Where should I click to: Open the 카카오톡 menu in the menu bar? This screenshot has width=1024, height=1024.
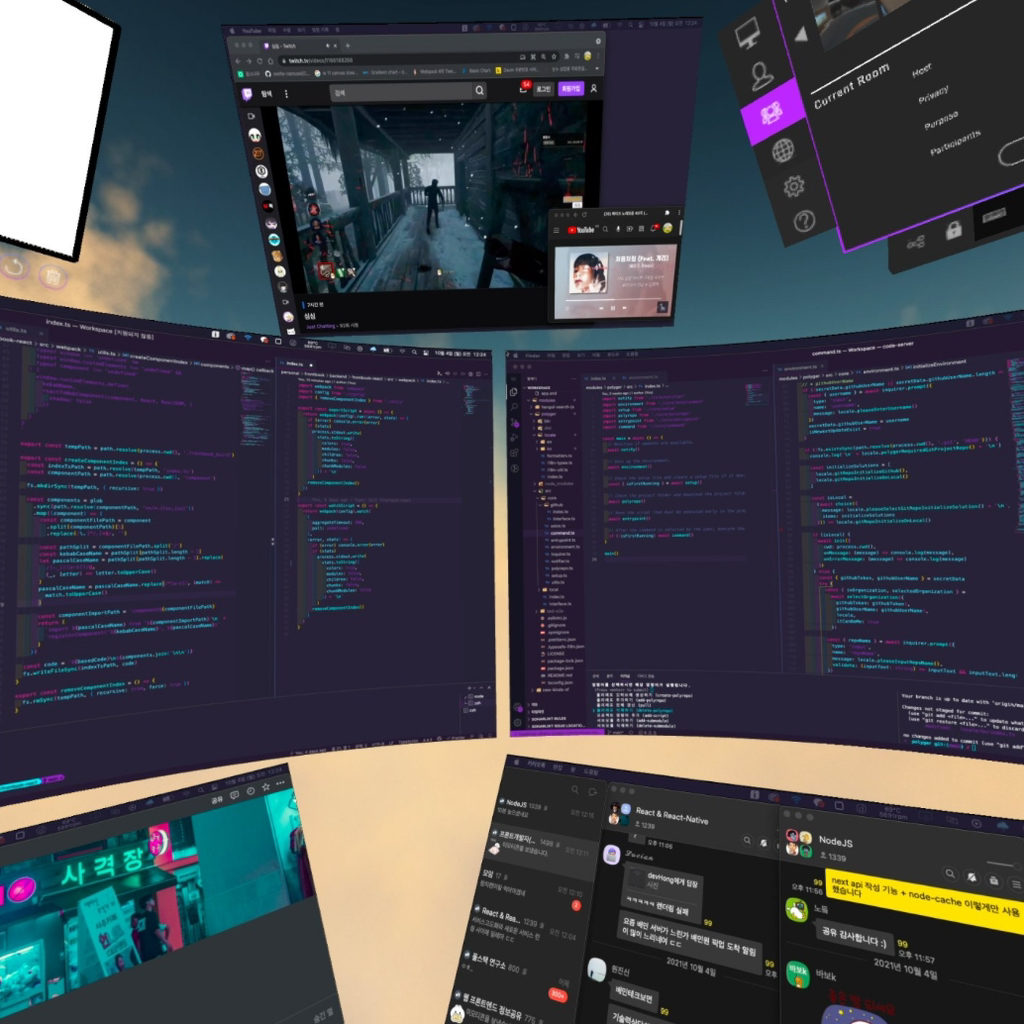(536, 764)
